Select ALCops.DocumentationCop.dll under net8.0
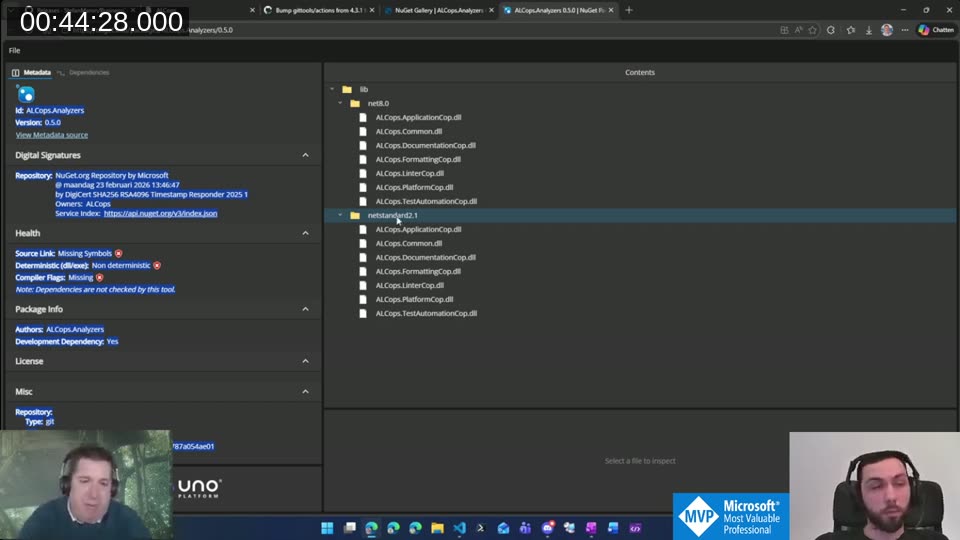This screenshot has height=540, width=960. 426,146
